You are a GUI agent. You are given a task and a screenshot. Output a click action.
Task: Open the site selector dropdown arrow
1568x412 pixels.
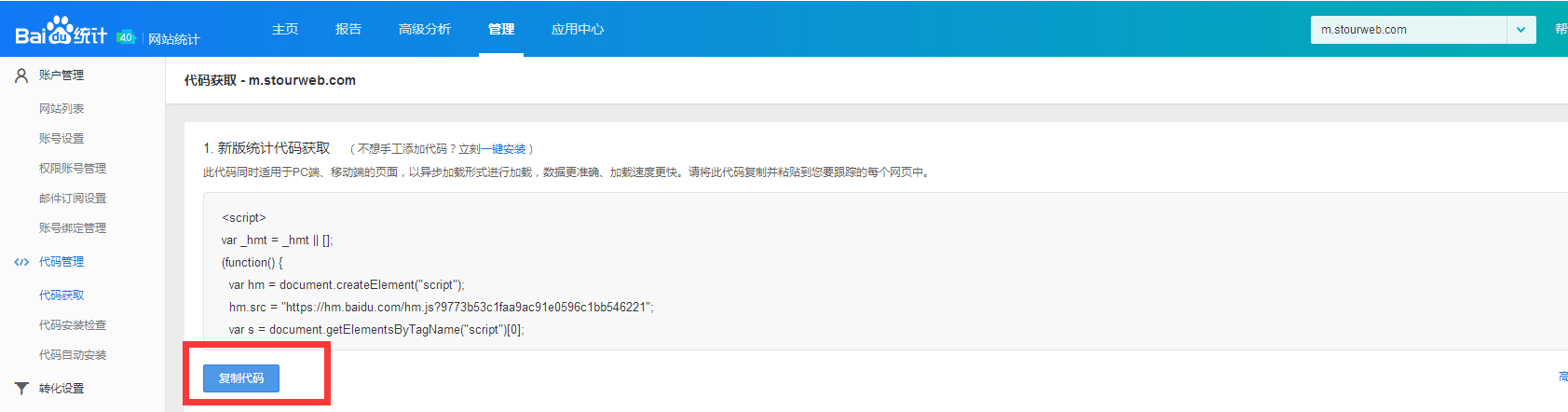(x=1520, y=30)
